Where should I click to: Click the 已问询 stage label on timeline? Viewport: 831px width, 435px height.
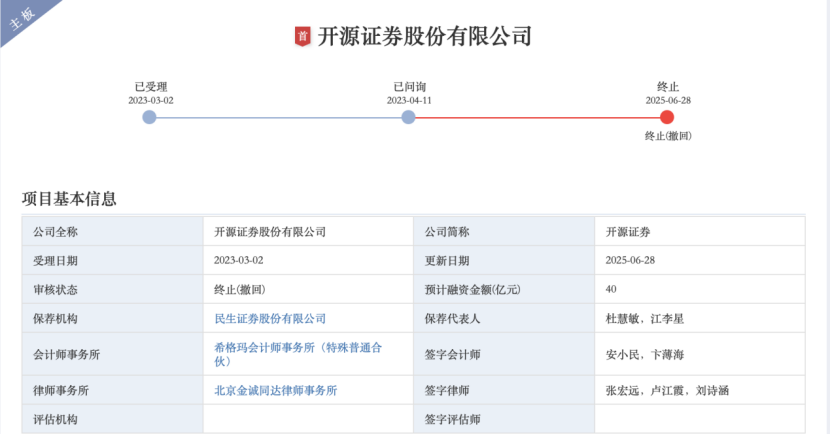[409, 86]
